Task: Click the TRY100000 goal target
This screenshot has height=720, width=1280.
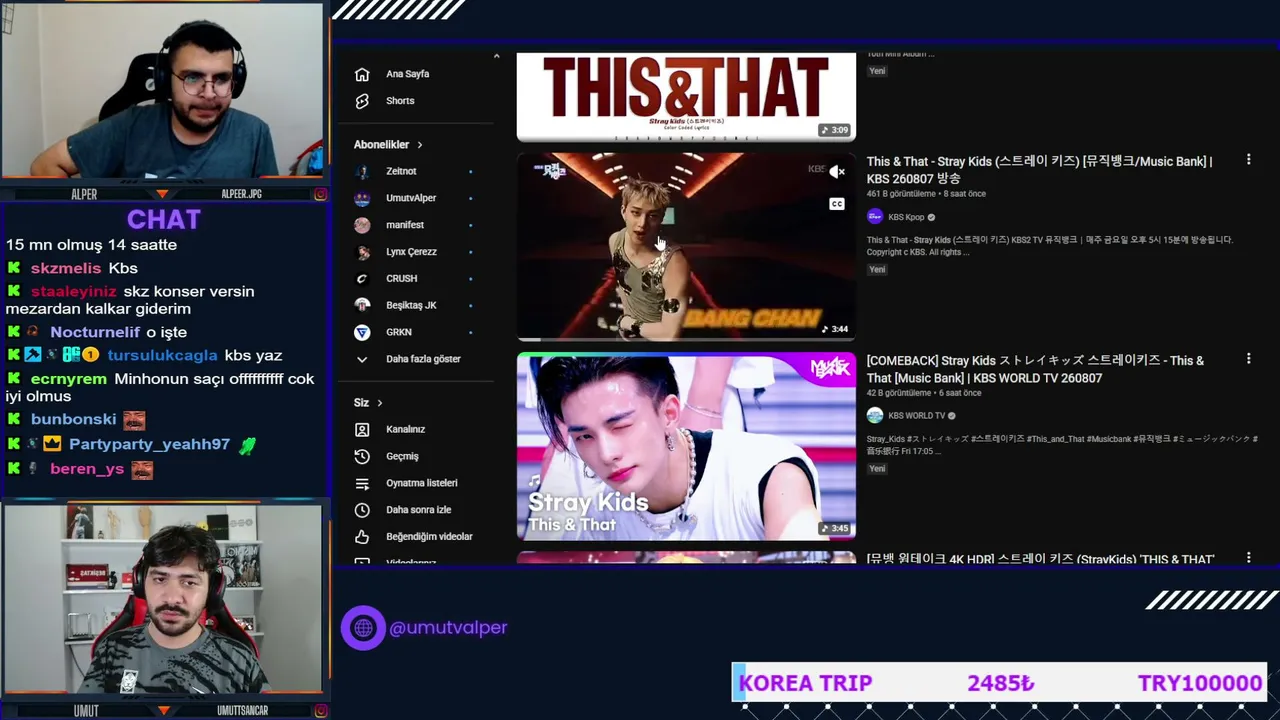Action: (1200, 683)
